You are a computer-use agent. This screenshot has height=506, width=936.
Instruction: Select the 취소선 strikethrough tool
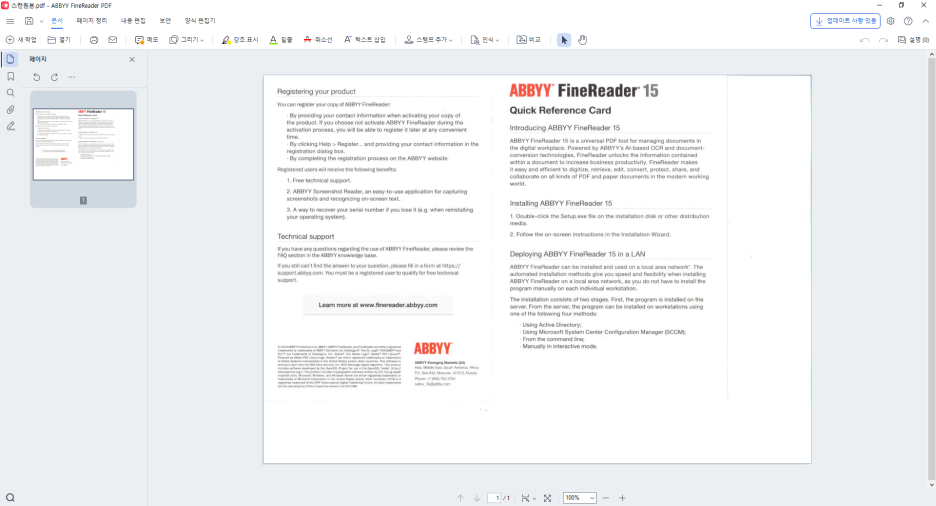tap(318, 40)
